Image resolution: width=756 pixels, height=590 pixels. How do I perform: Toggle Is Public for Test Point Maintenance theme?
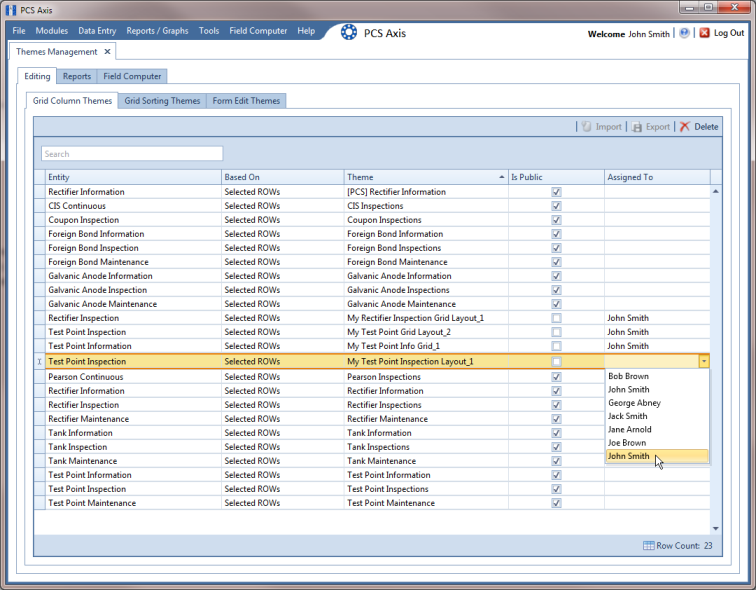point(556,503)
